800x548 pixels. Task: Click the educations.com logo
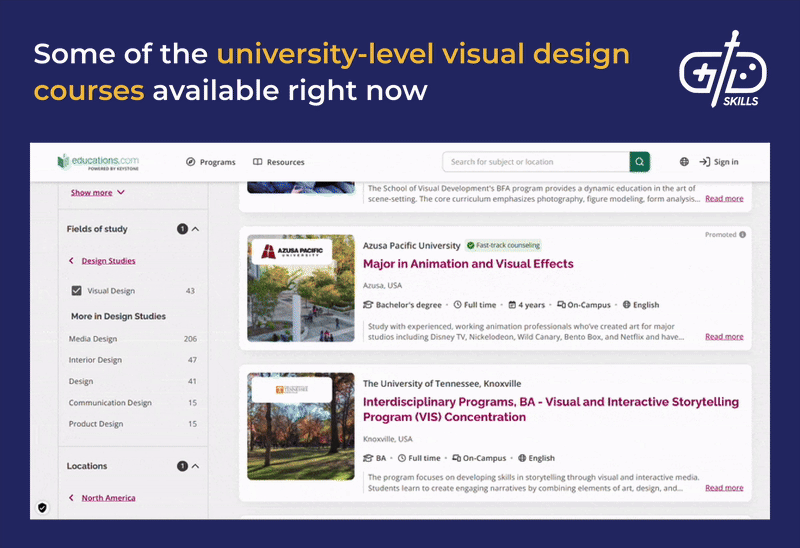[x=98, y=162]
